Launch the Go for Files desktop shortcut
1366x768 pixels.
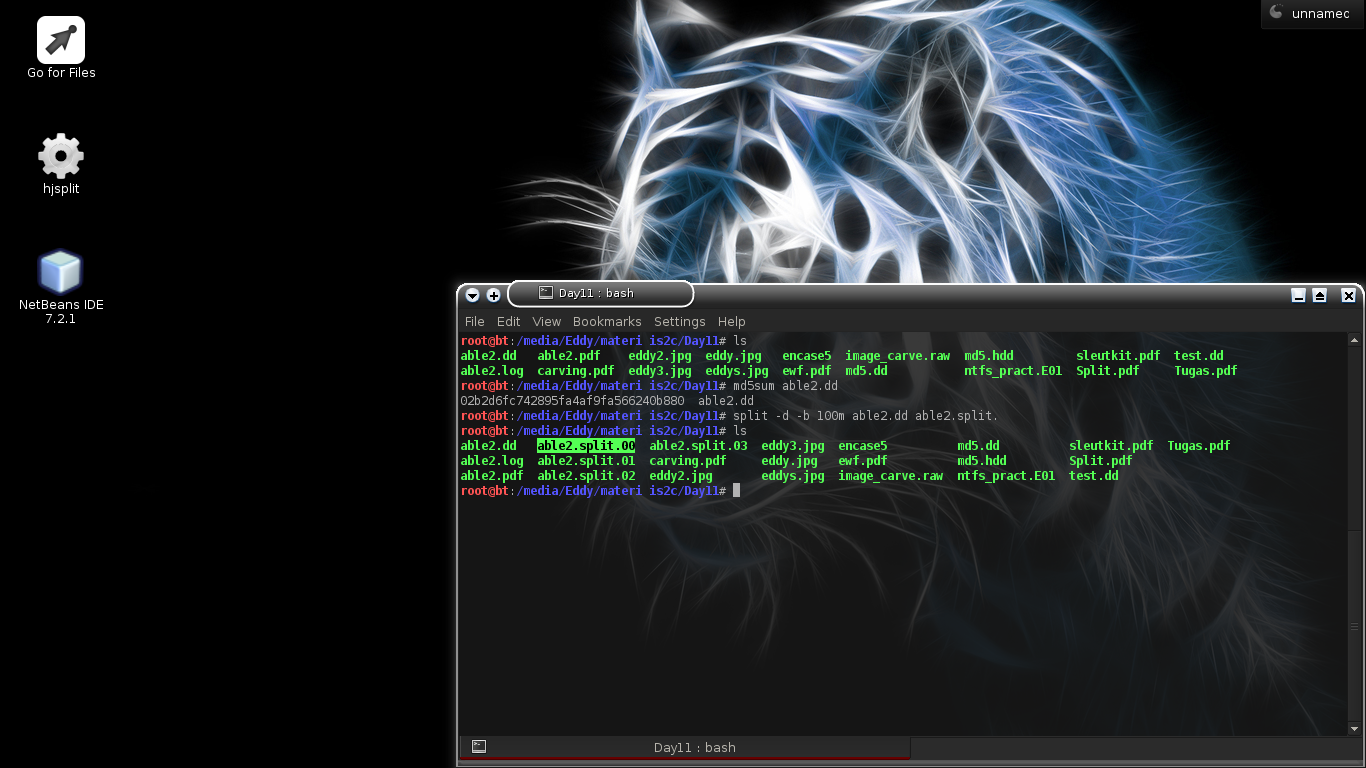(x=60, y=40)
